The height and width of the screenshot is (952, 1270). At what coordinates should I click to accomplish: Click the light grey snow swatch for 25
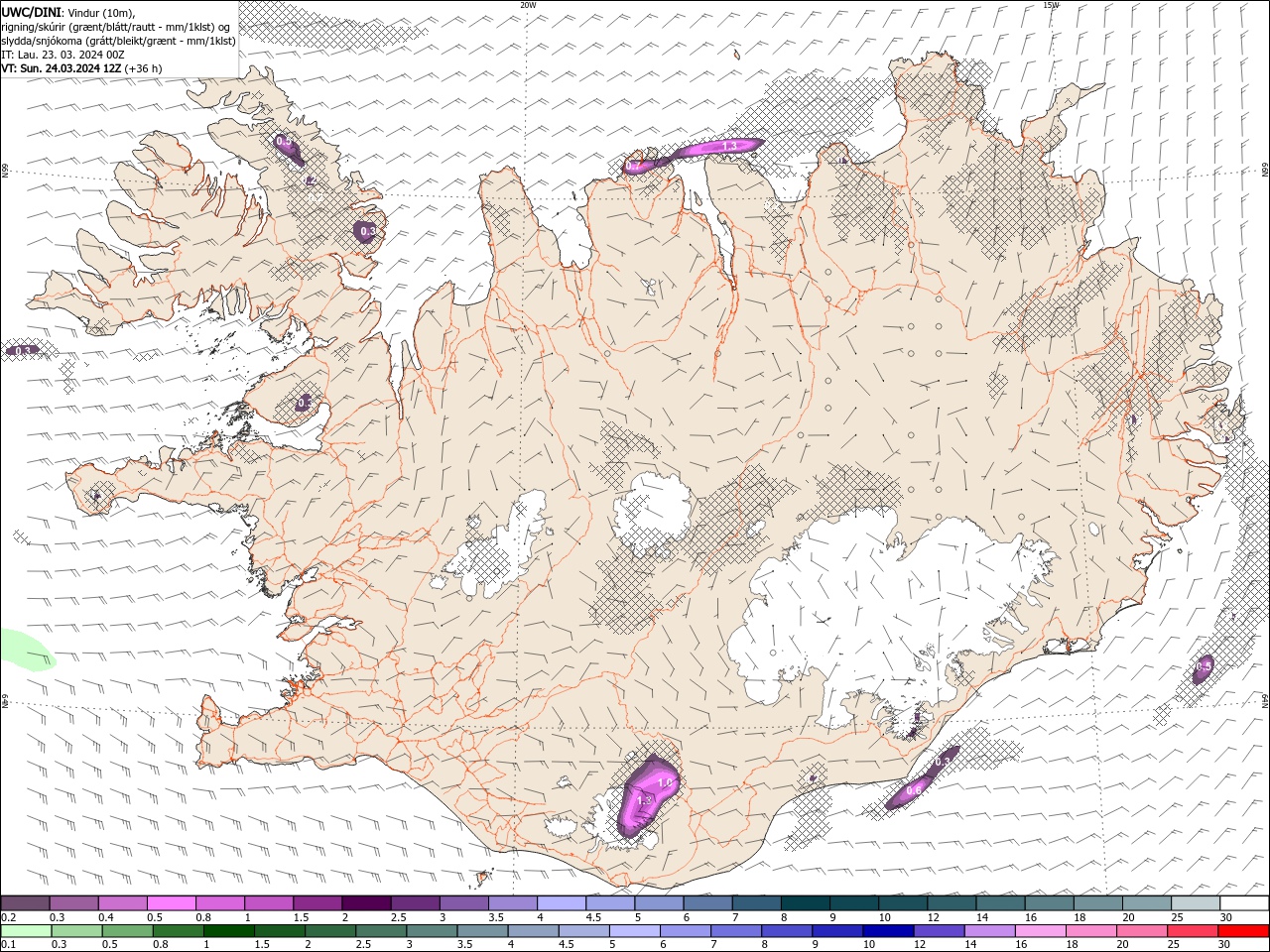point(1195,903)
